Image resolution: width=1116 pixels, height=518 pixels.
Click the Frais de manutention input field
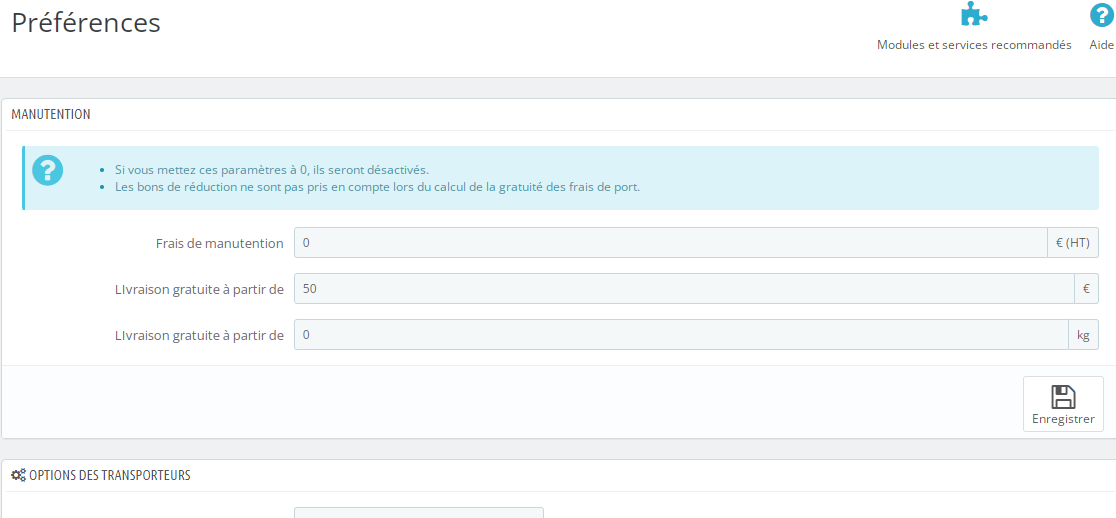click(670, 243)
